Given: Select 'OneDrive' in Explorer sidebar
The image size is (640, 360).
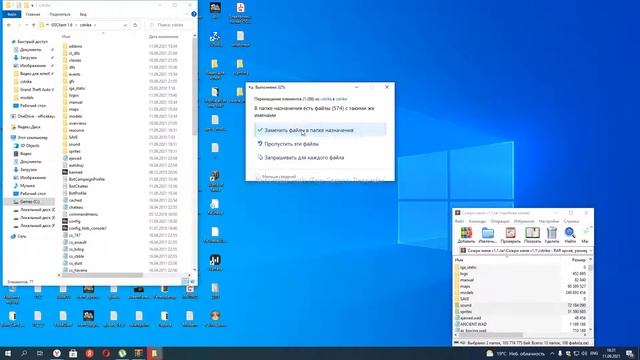Looking at the screenshot, I should (x=36, y=116).
